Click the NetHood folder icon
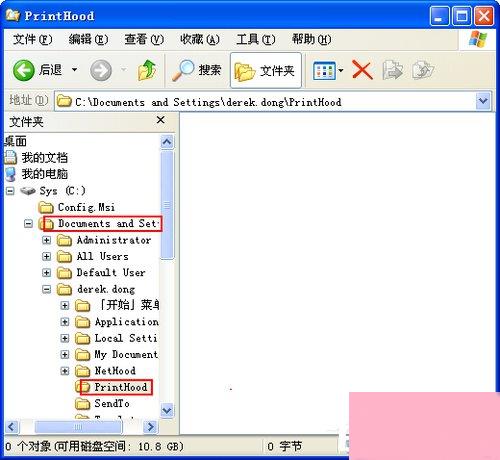500x460 pixels. click(x=82, y=371)
